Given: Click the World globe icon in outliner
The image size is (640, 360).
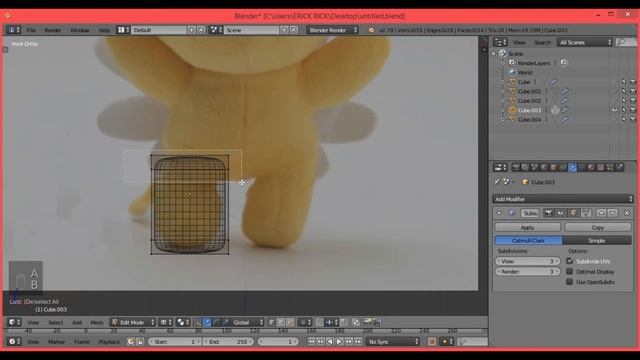Looking at the screenshot, I should click(512, 72).
